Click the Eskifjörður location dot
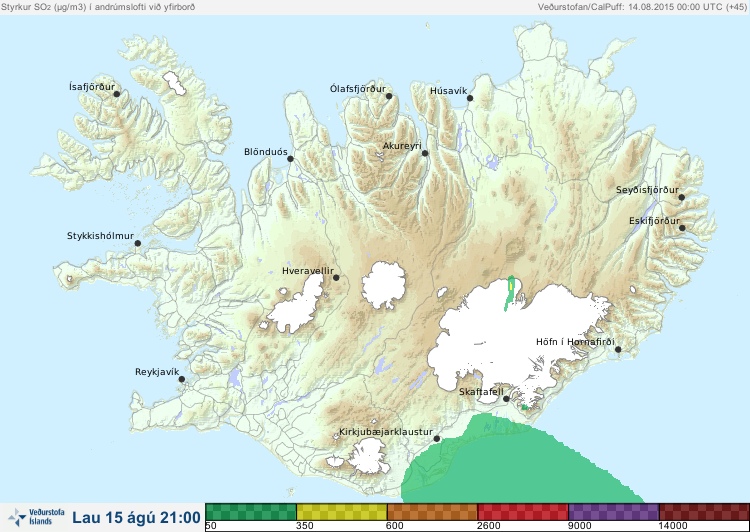 tap(682, 228)
